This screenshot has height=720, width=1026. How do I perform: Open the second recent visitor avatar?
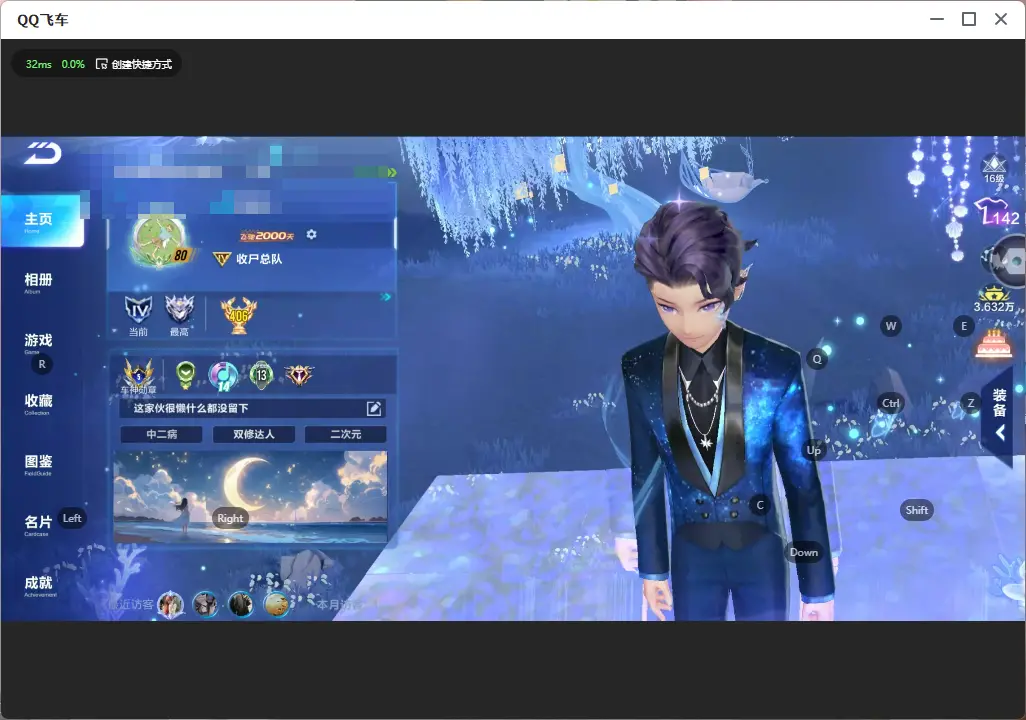click(x=205, y=603)
